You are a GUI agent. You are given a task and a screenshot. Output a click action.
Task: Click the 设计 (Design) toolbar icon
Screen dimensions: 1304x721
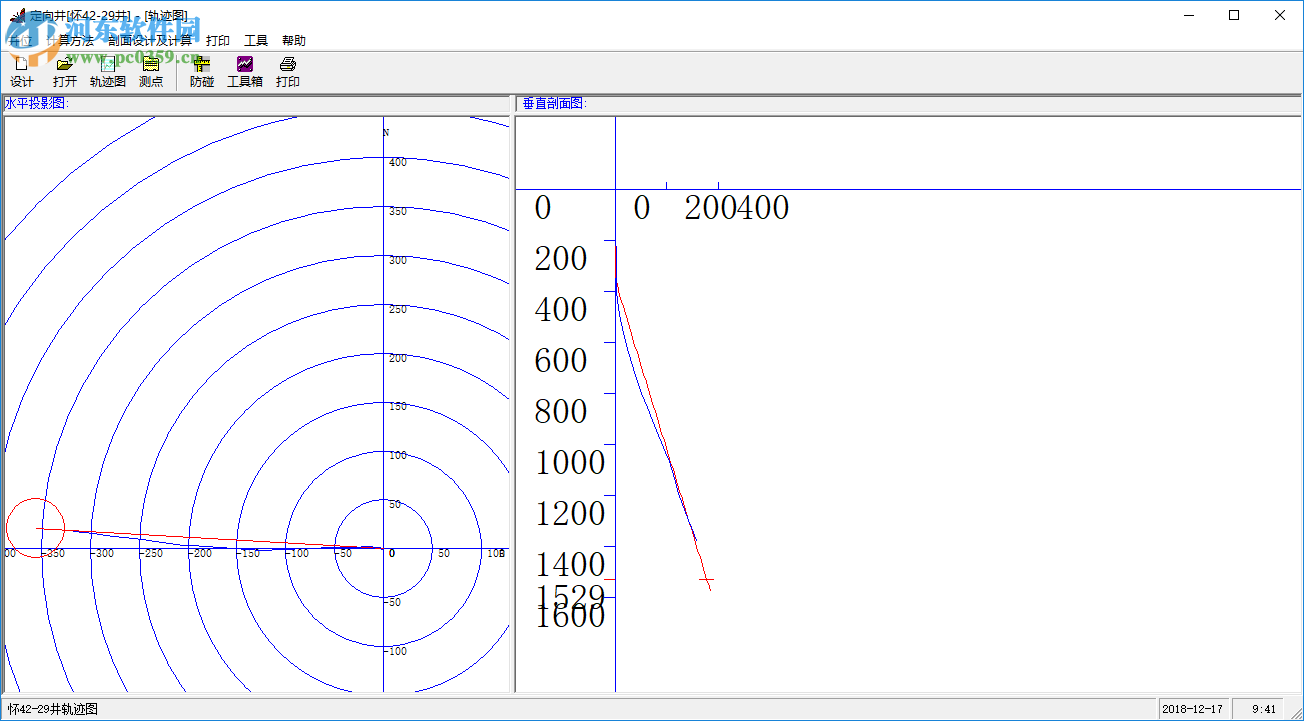point(21,72)
